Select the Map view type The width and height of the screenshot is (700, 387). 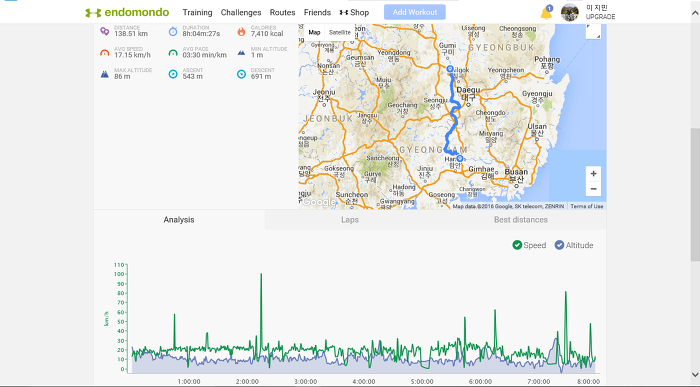(x=314, y=32)
